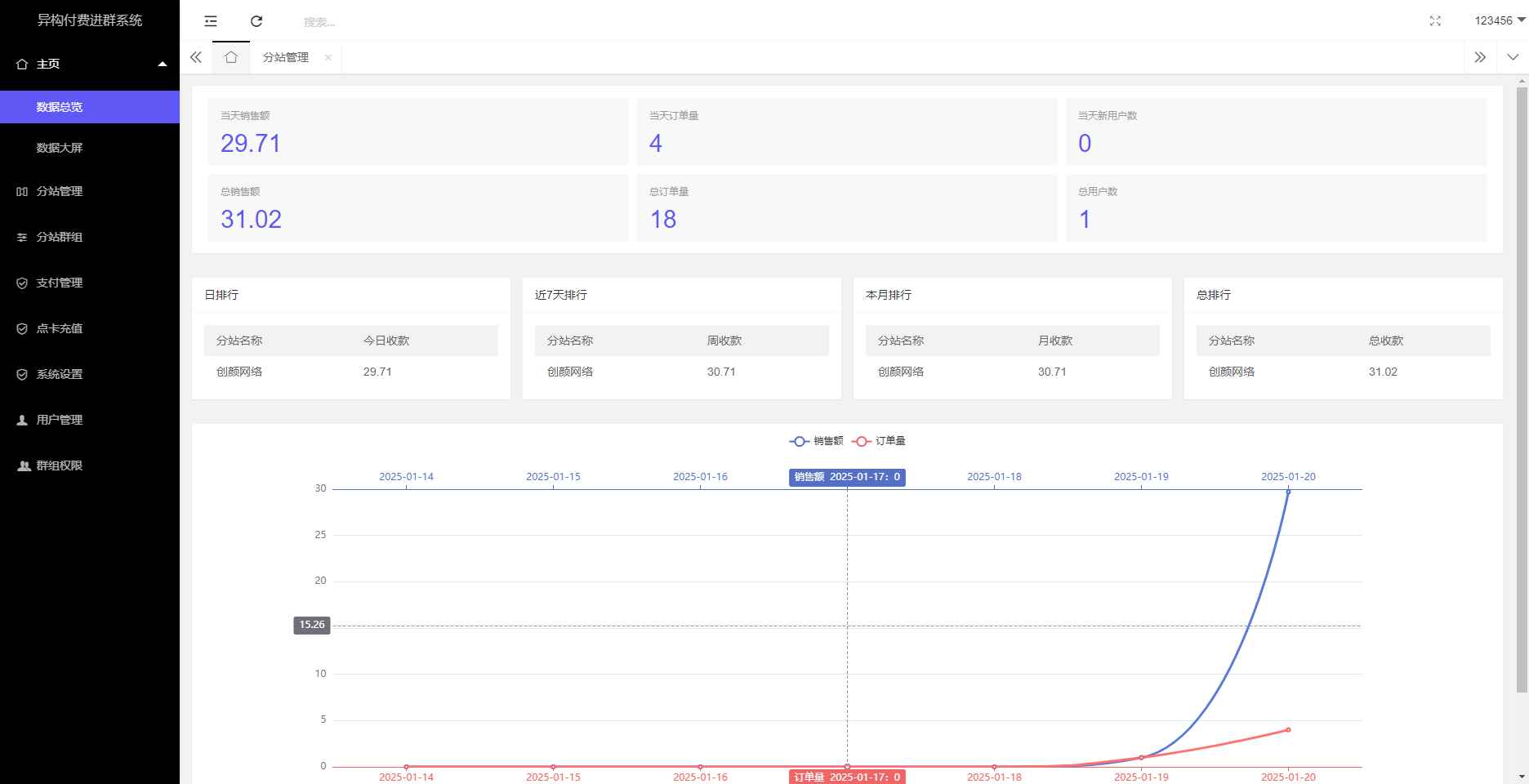The width and height of the screenshot is (1529, 784).
Task: Close the 分站管理 tab
Action: (x=328, y=57)
